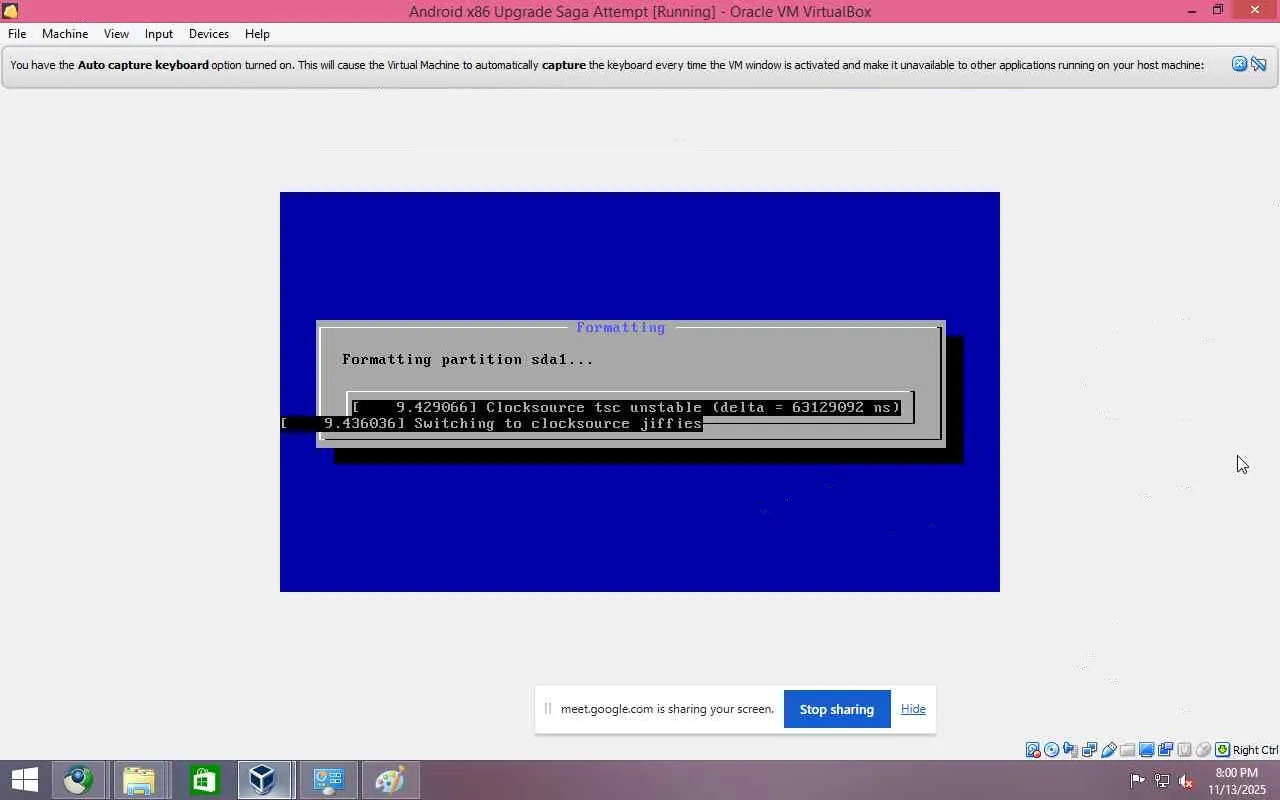Viewport: 1280px width, 800px height.
Task: Click the shared folders status icon
Action: pos(1128,750)
